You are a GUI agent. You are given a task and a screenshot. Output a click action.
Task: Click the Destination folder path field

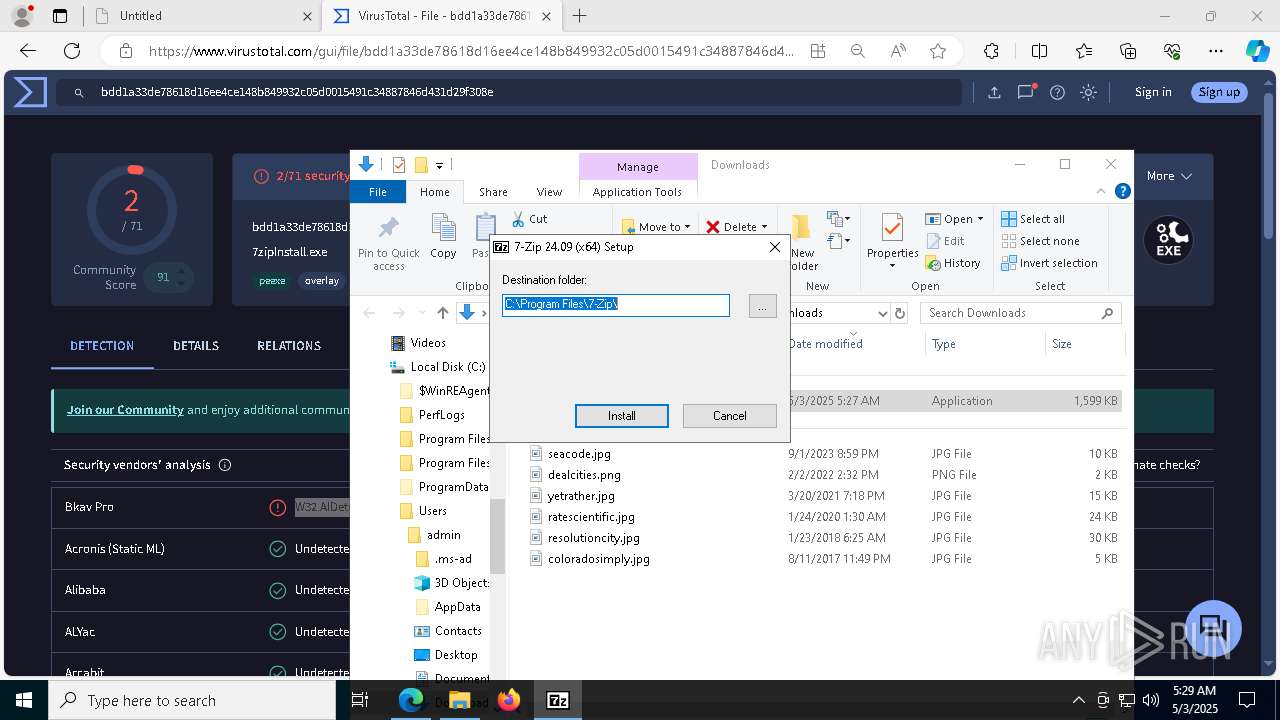click(x=616, y=305)
